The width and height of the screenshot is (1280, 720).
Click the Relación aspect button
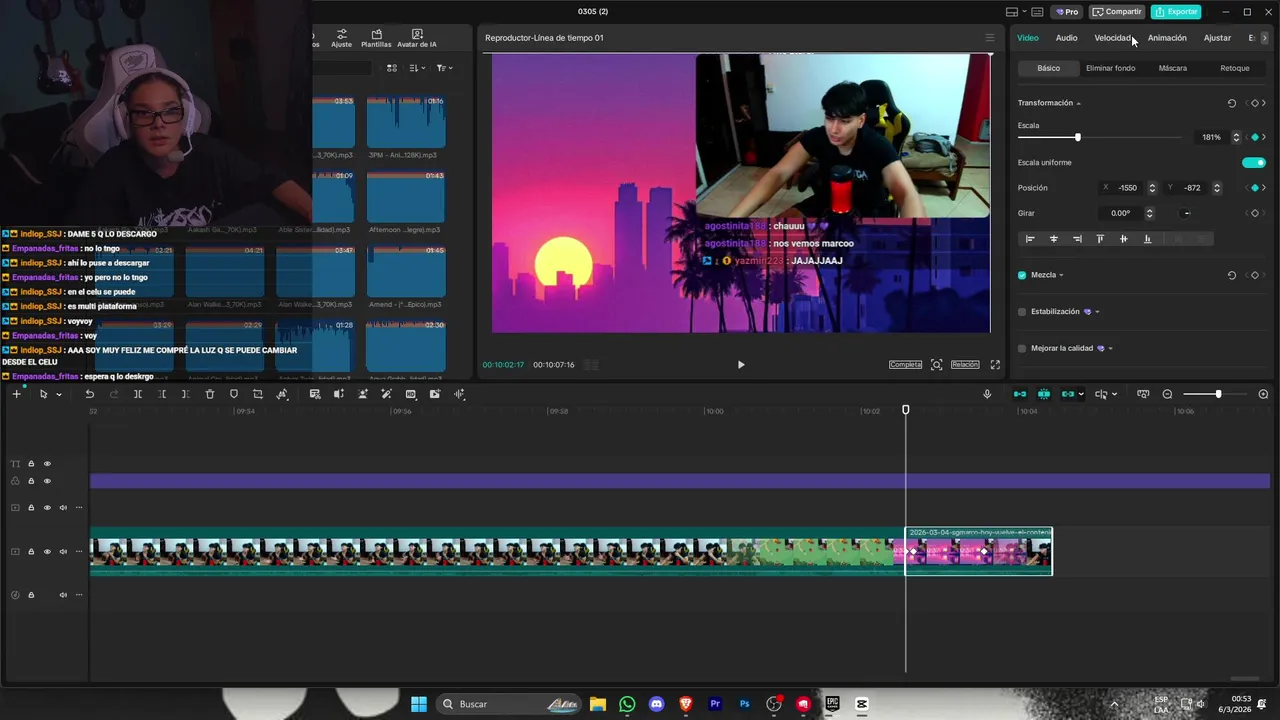tap(965, 365)
